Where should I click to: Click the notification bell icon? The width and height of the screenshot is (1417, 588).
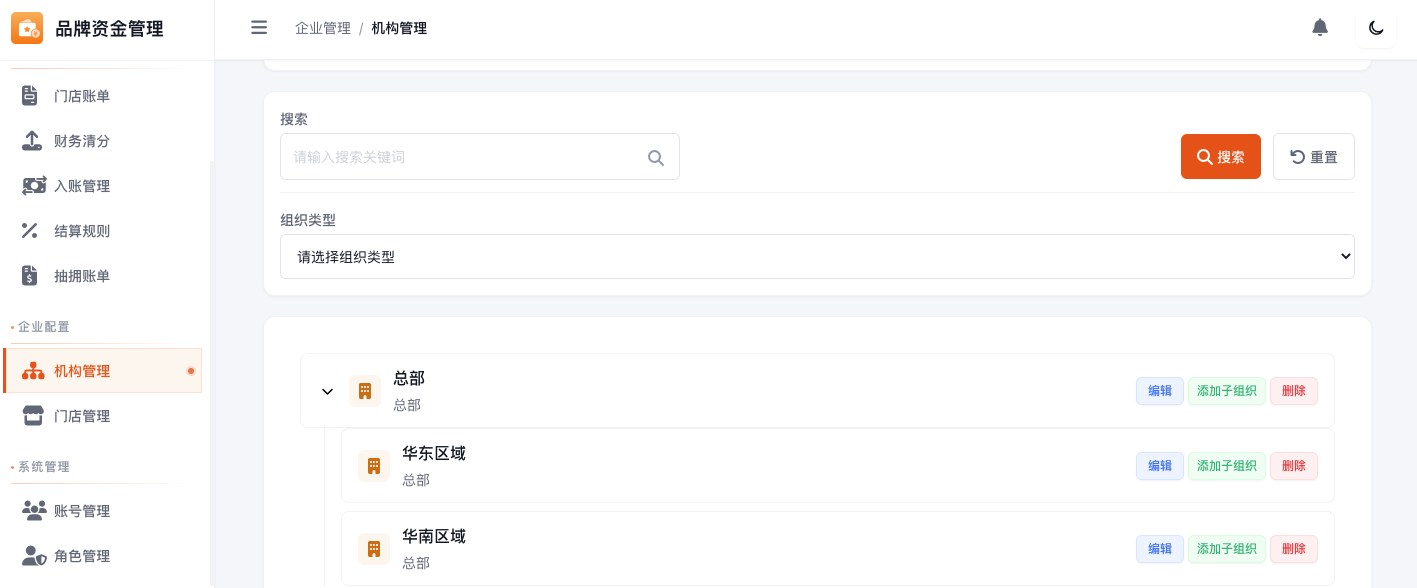coord(1320,28)
